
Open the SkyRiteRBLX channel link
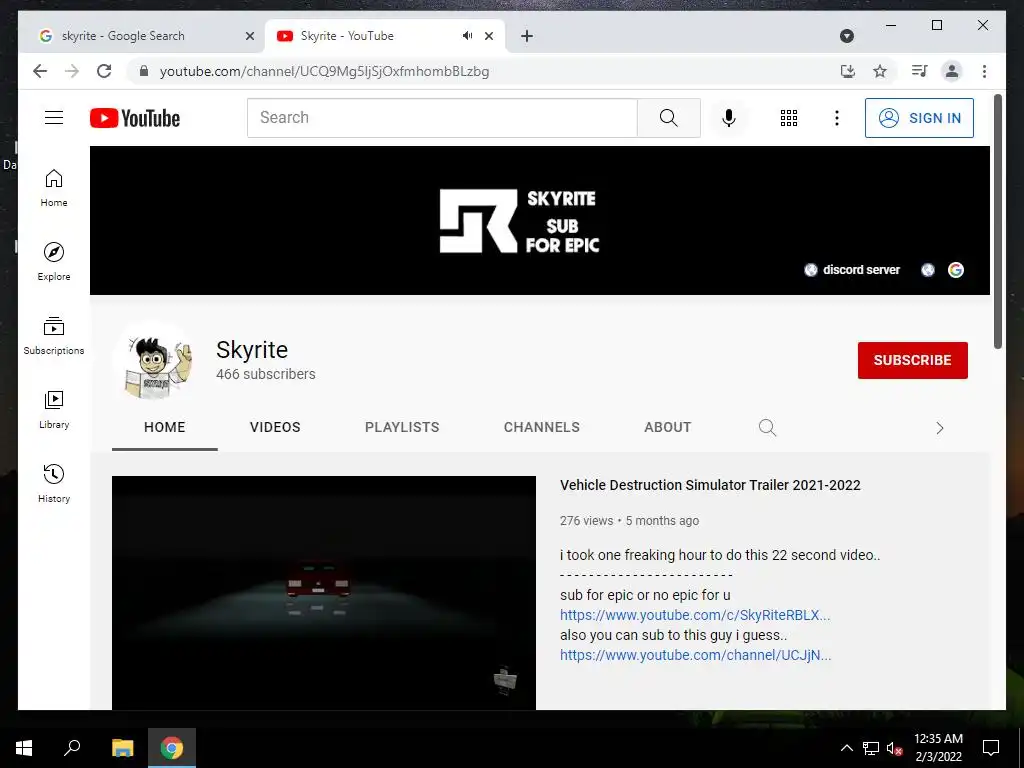pos(695,615)
